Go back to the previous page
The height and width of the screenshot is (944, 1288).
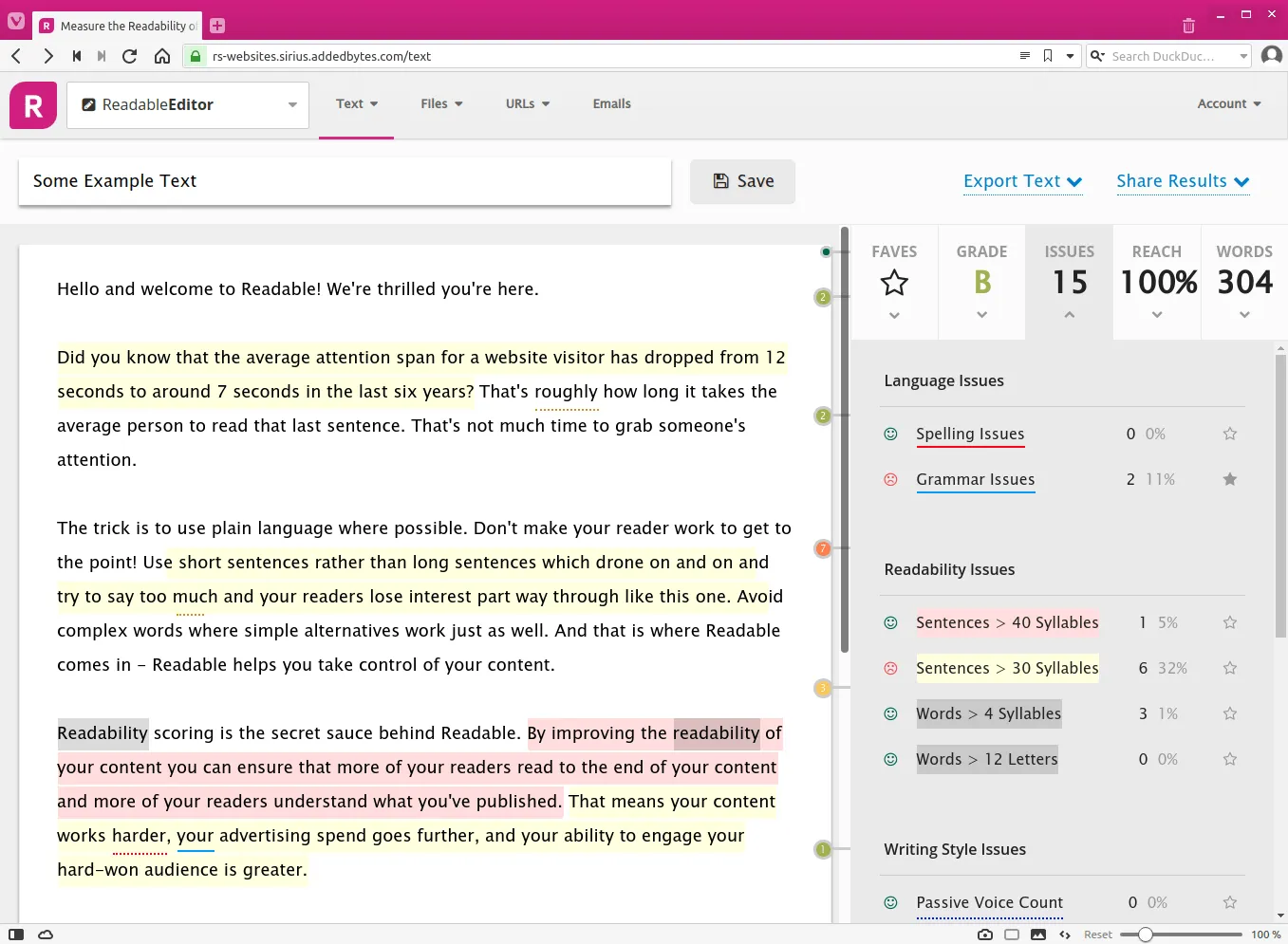pos(16,56)
